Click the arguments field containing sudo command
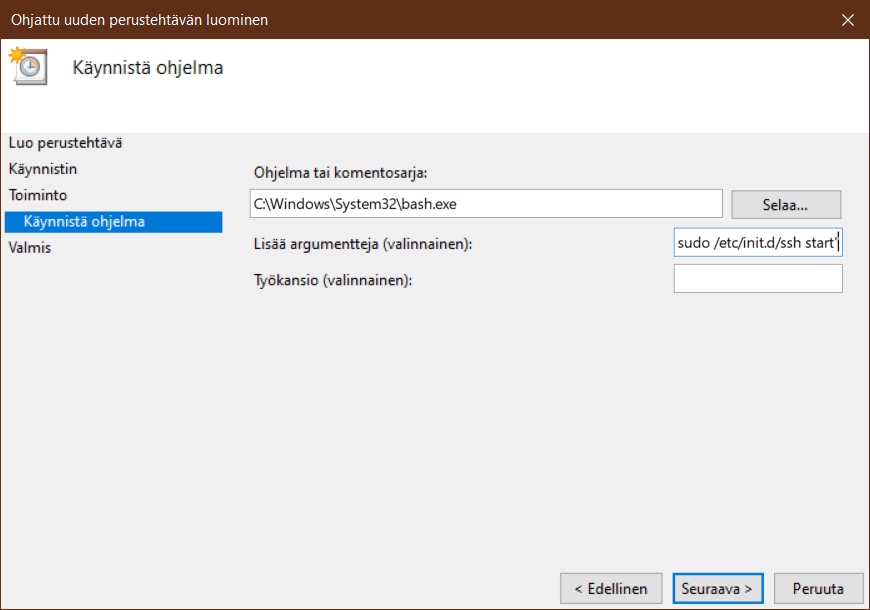Image resolution: width=870 pixels, height=610 pixels. coord(757,244)
